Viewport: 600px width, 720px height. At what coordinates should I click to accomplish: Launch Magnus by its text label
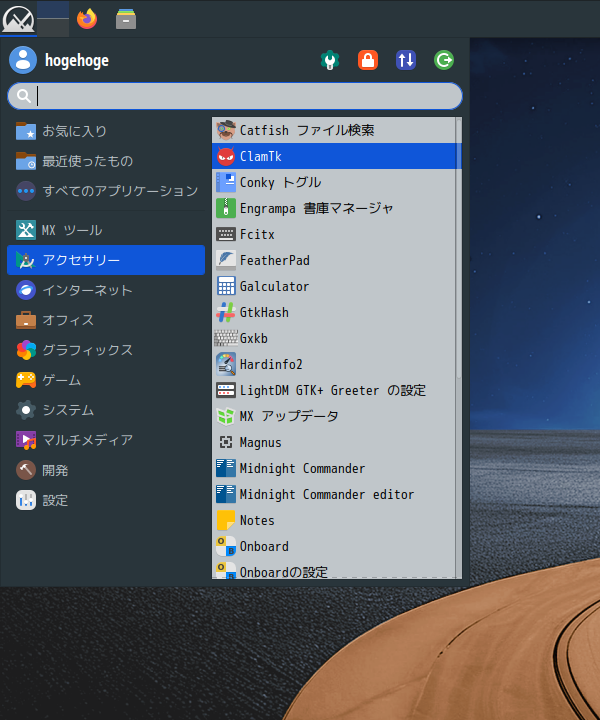[x=260, y=442]
